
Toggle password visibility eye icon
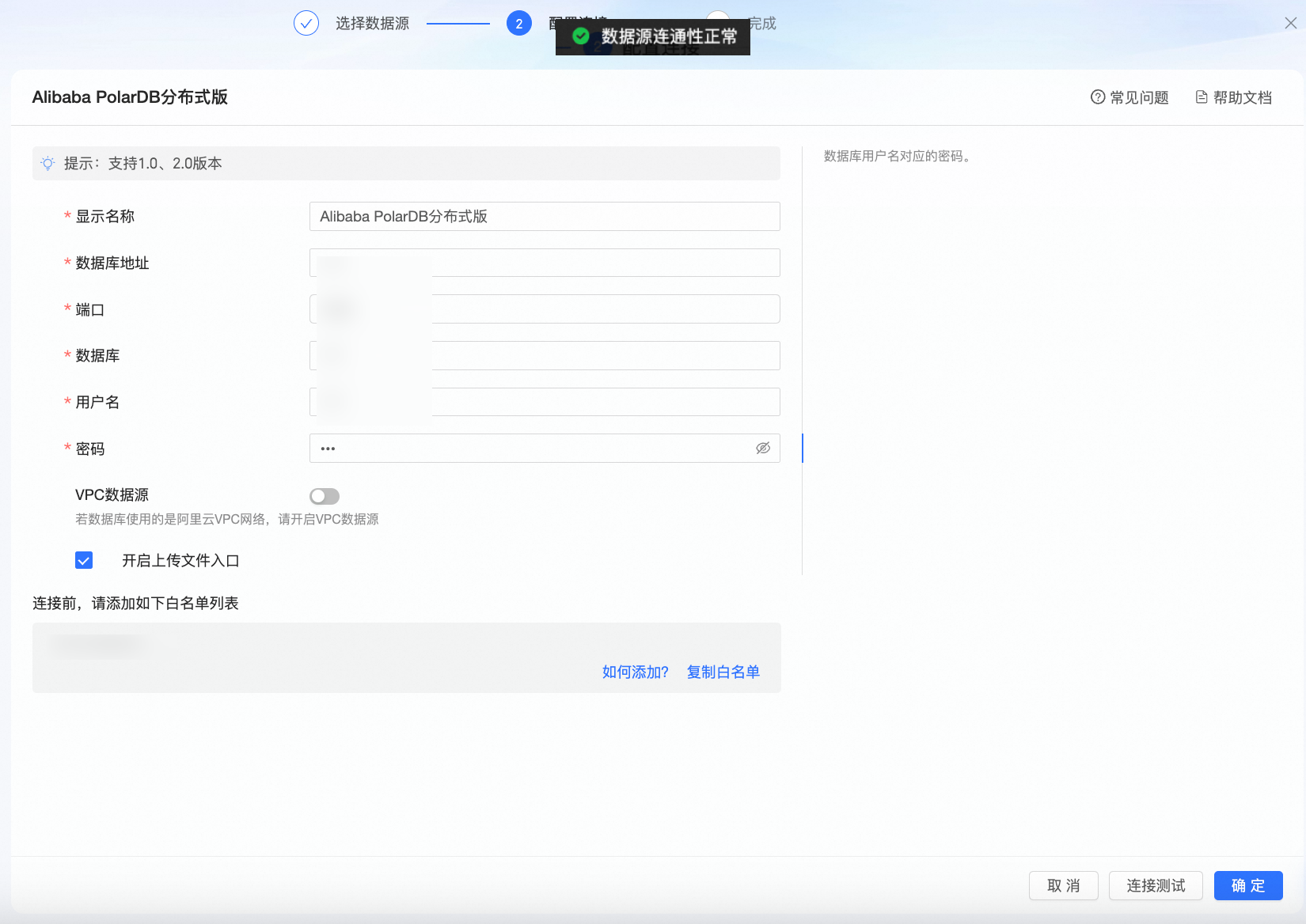click(x=763, y=448)
